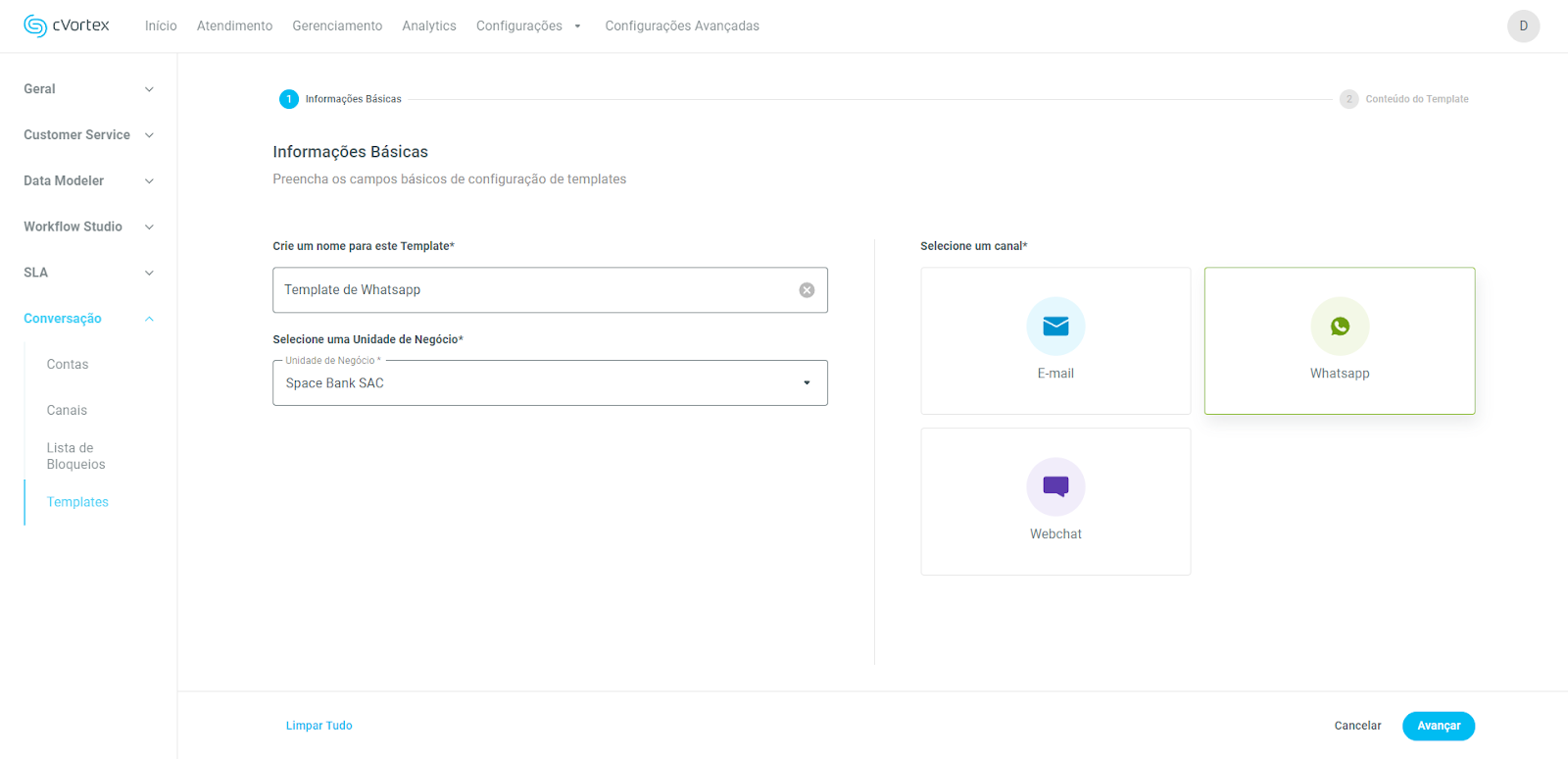Screen dimensions: 1568x759
Task: Open the Configurações dropdown menu
Action: tap(528, 26)
